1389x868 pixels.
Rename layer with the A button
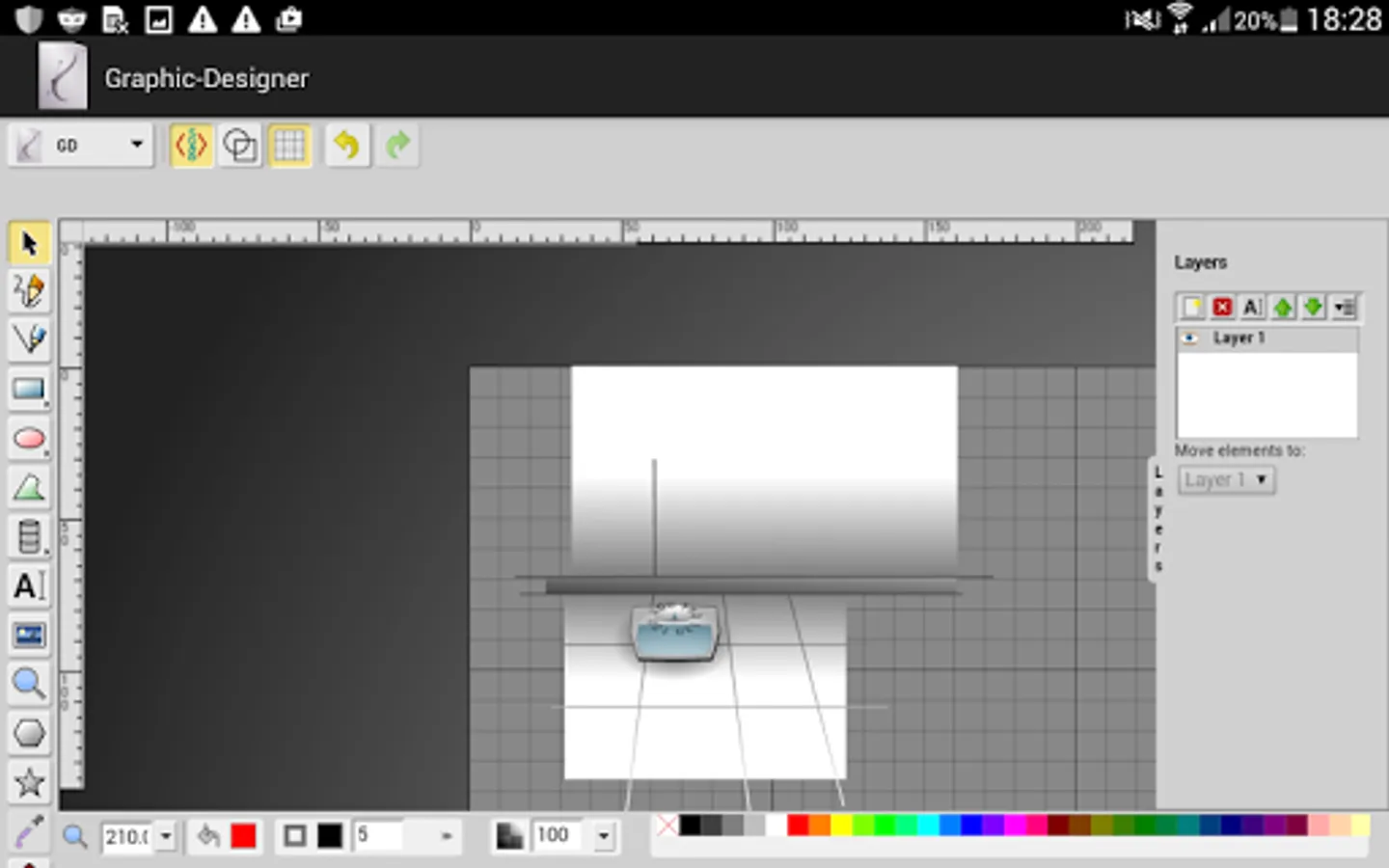1252,307
